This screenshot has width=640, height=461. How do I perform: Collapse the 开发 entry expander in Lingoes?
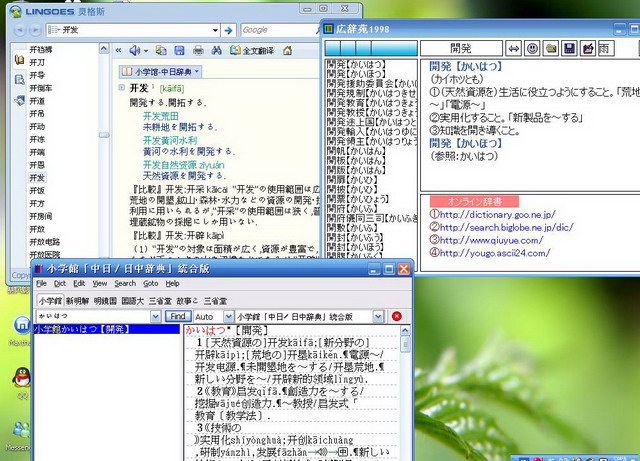(x=122, y=87)
